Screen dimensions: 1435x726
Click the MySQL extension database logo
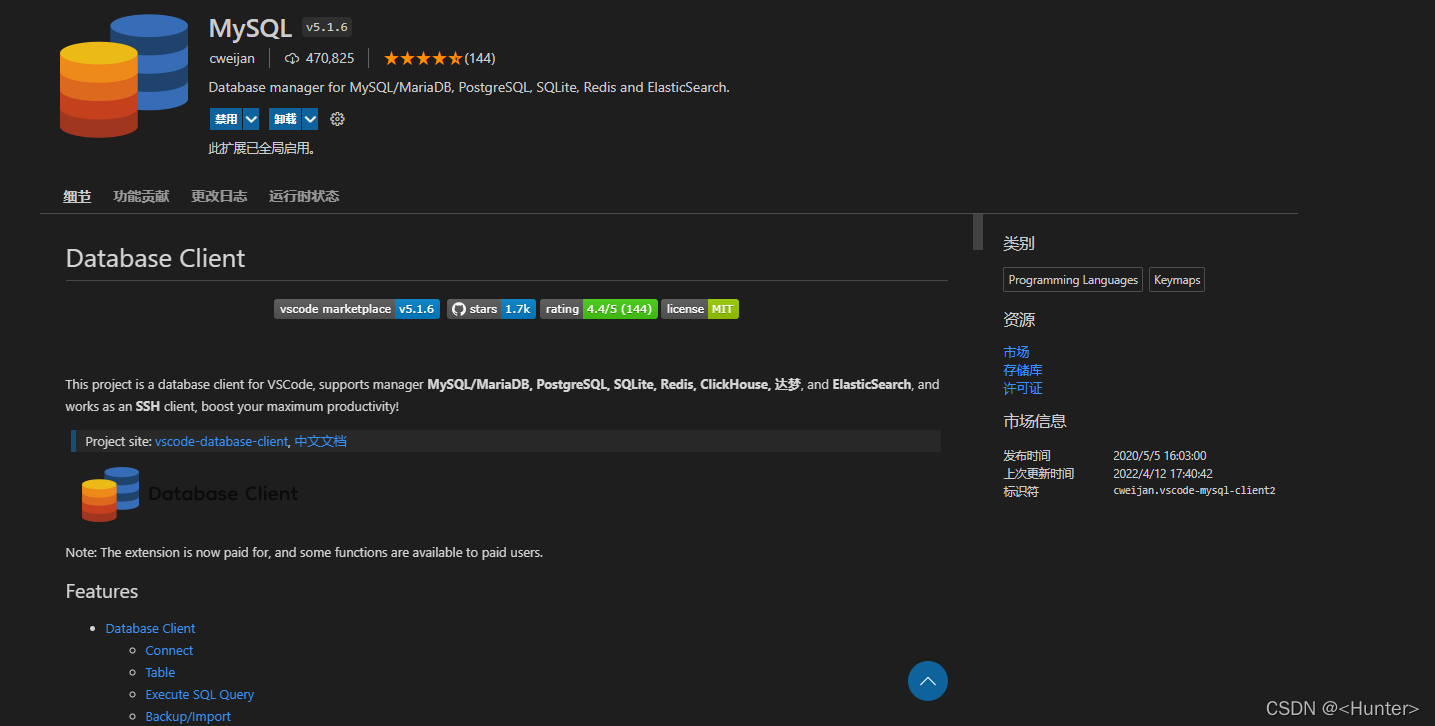(124, 76)
